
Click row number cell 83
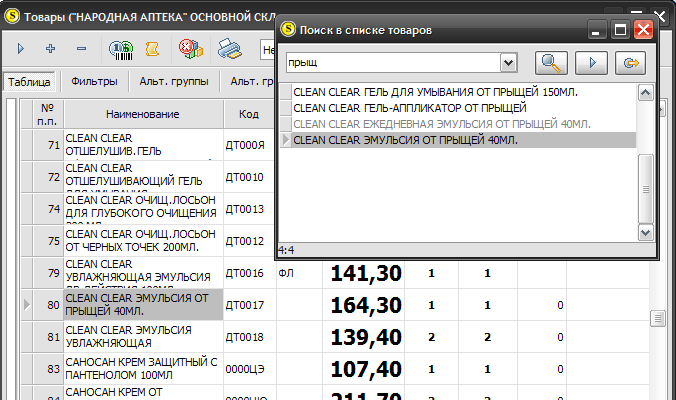[48, 369]
